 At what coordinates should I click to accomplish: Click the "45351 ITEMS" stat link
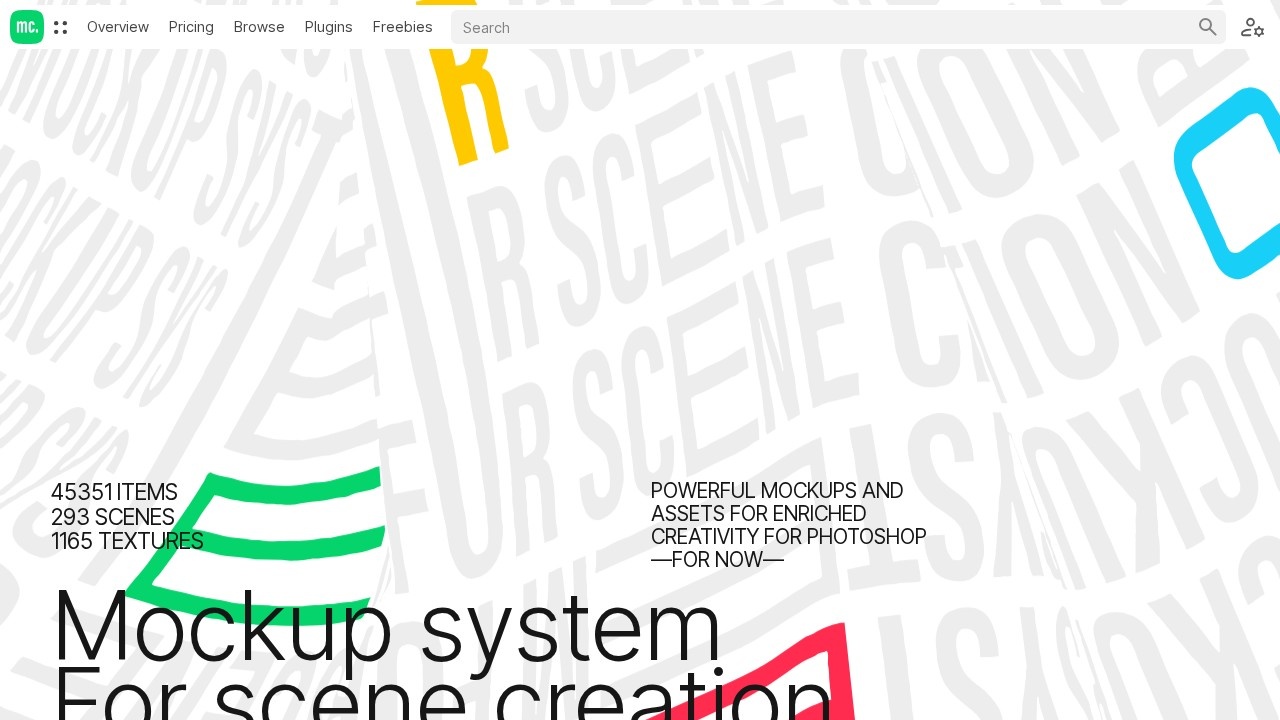tap(114, 492)
